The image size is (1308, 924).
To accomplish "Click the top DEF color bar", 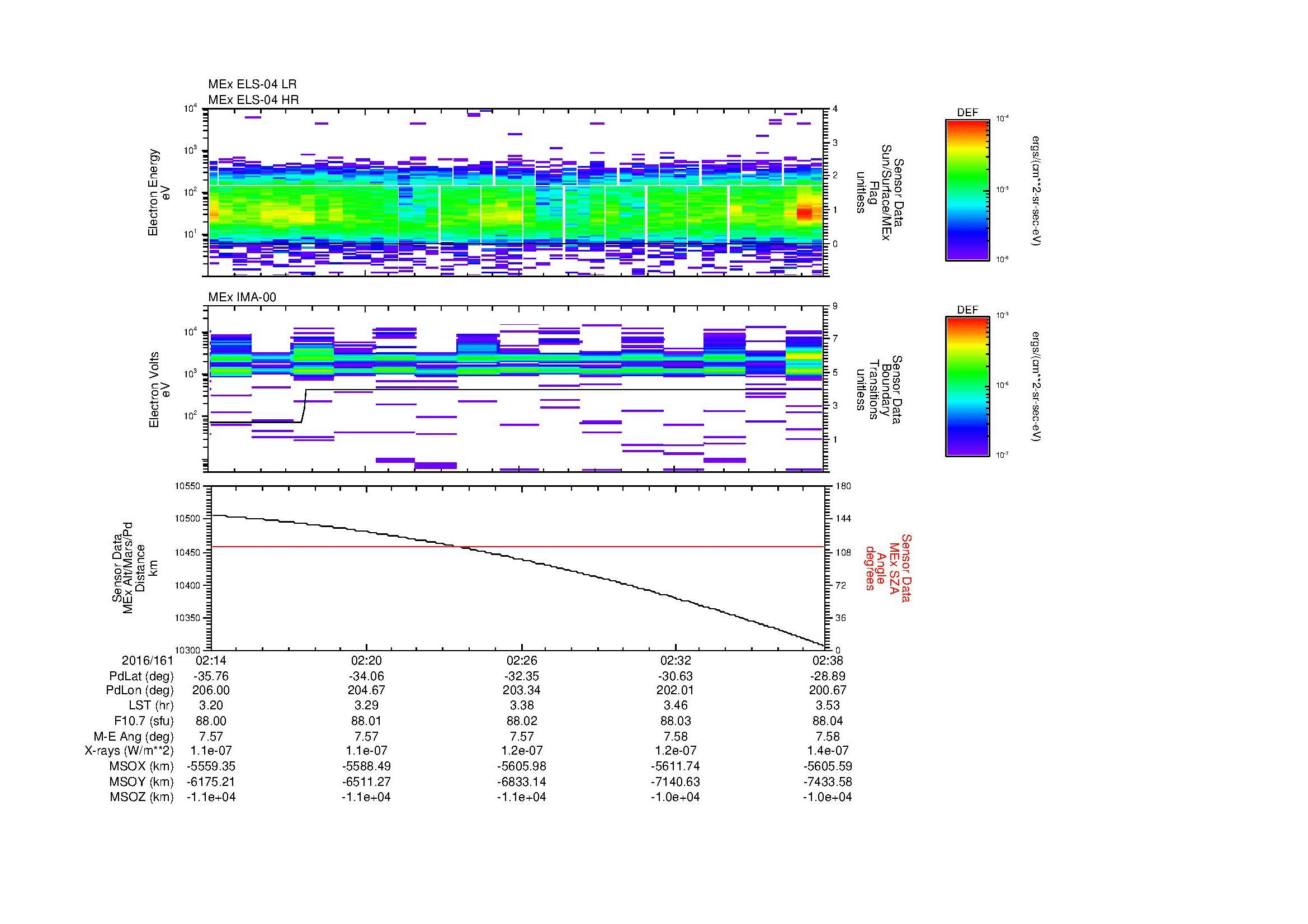I will (967, 189).
